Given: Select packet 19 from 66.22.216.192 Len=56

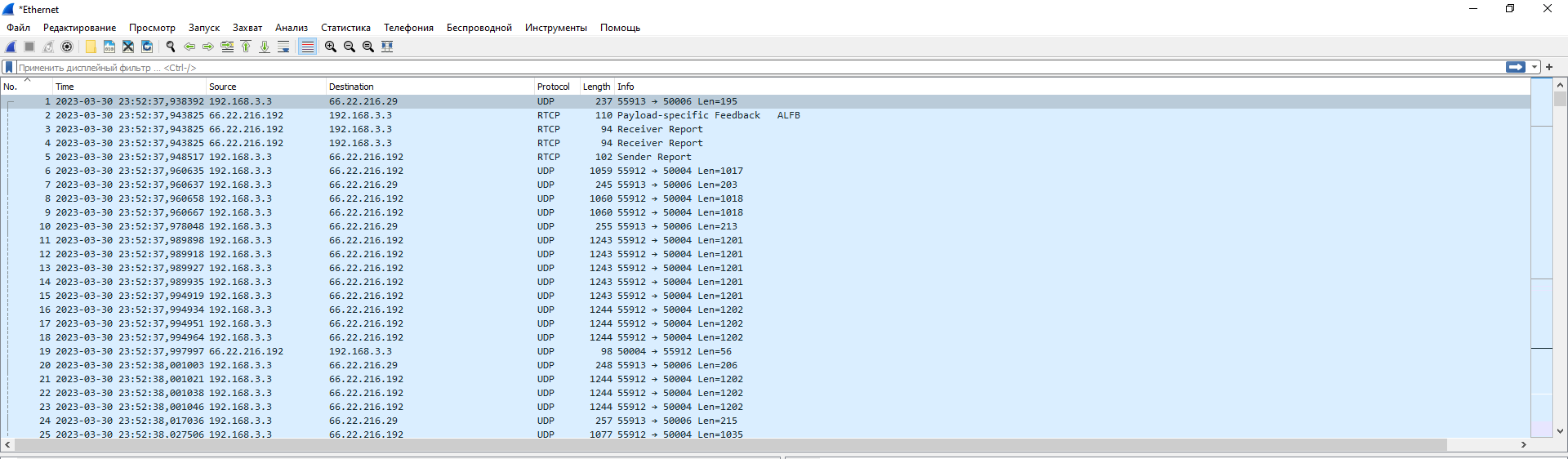Looking at the screenshot, I should (x=765, y=351).
